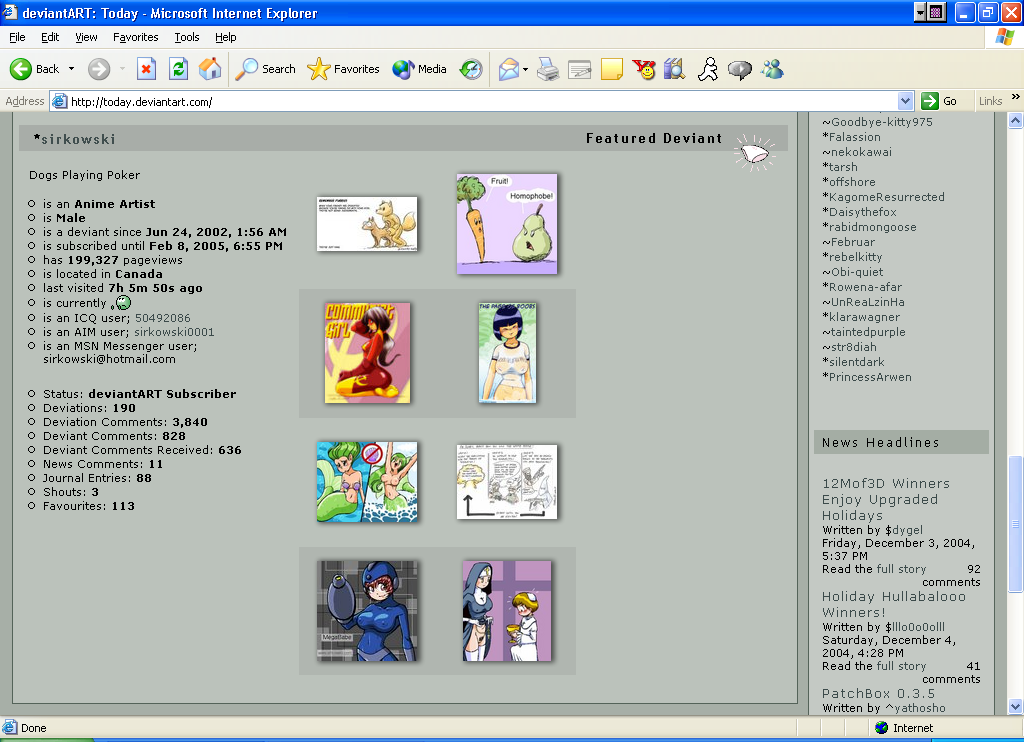This screenshot has height=742, width=1024.
Task: Open the *KagomeResurrected user link
Action: (x=884, y=197)
